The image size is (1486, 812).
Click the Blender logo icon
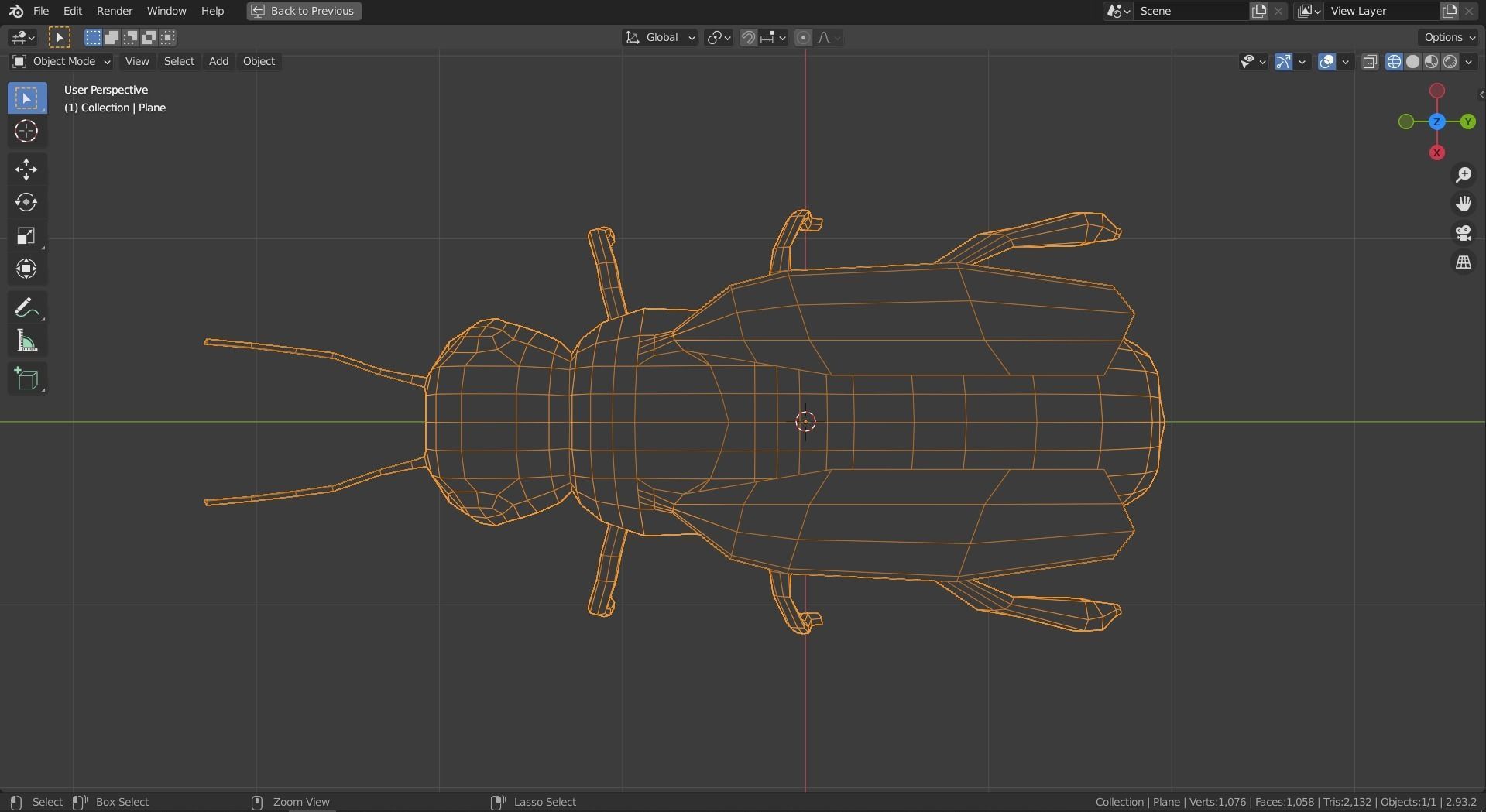tap(16, 11)
